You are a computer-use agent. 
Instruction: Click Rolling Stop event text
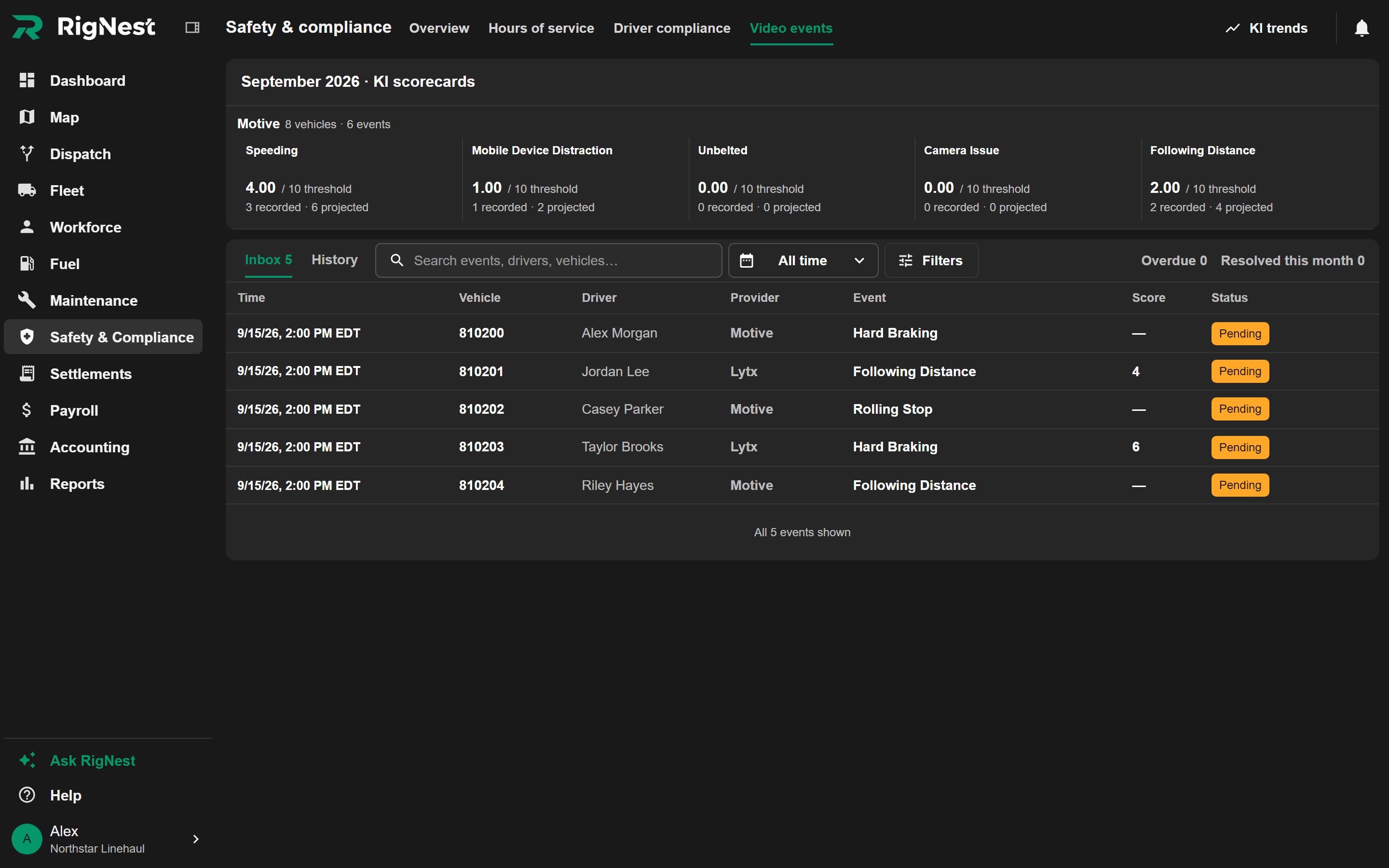coord(892,409)
